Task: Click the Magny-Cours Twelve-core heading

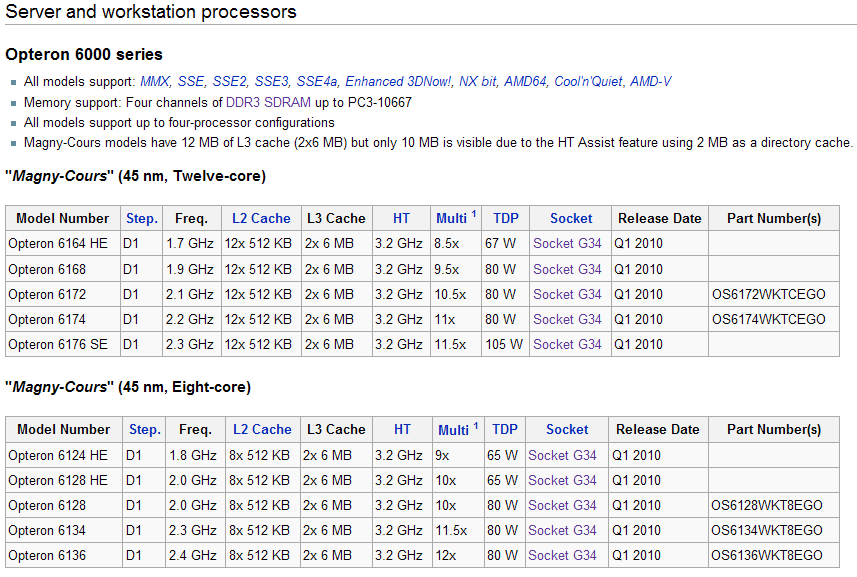Action: click(135, 176)
